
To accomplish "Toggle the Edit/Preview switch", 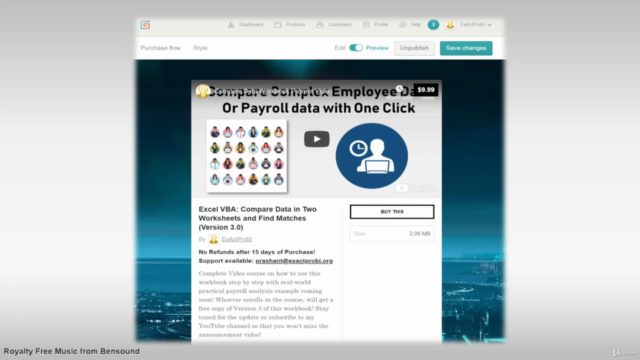I will coord(356,48).
